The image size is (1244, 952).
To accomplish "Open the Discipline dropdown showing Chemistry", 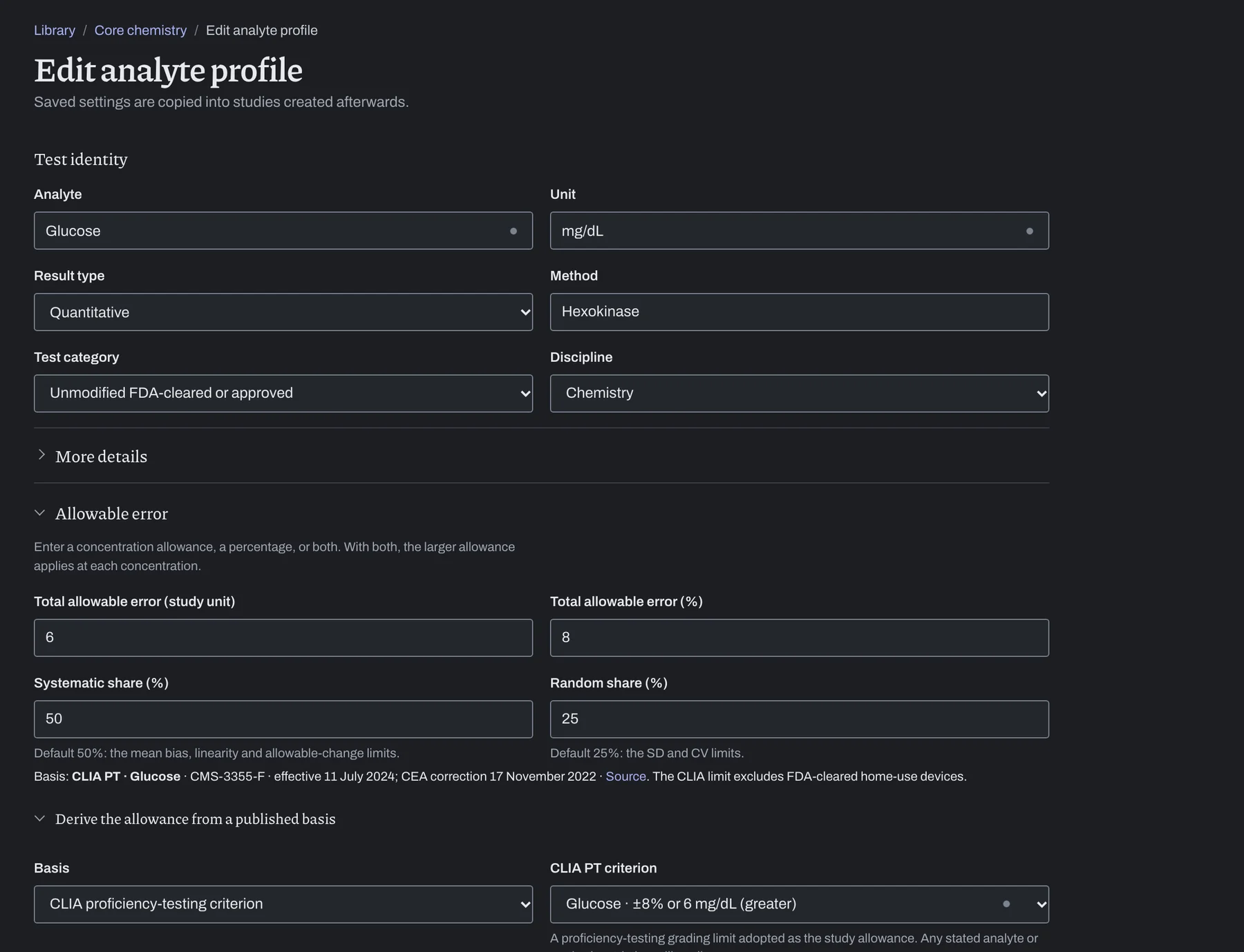I will tap(800, 394).
